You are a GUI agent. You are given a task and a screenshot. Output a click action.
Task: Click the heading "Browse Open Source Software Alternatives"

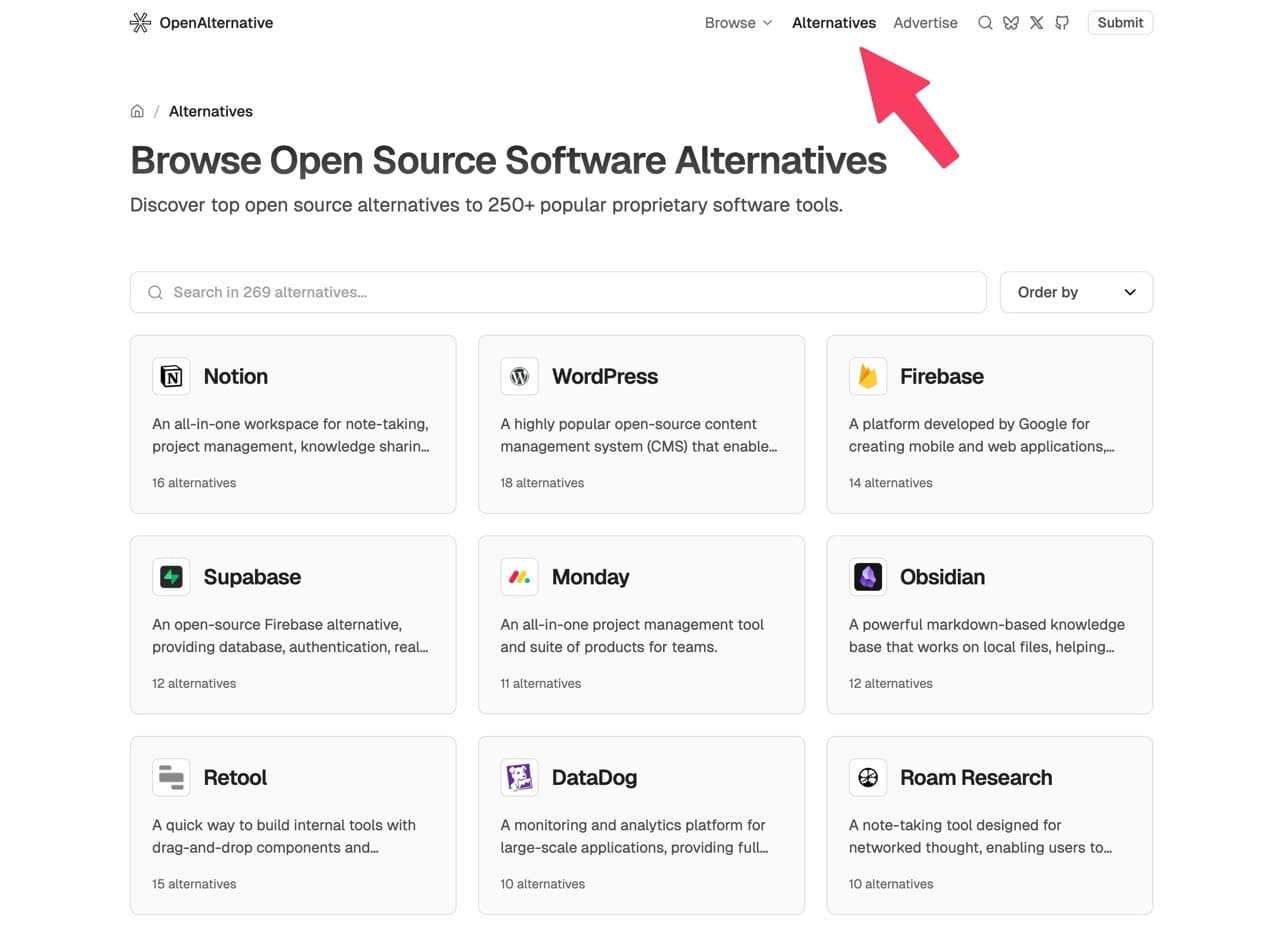pos(508,160)
